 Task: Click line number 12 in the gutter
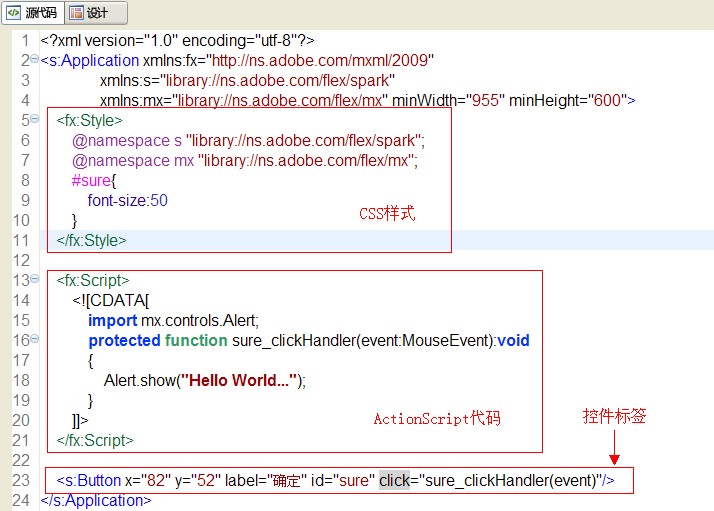(x=21, y=261)
